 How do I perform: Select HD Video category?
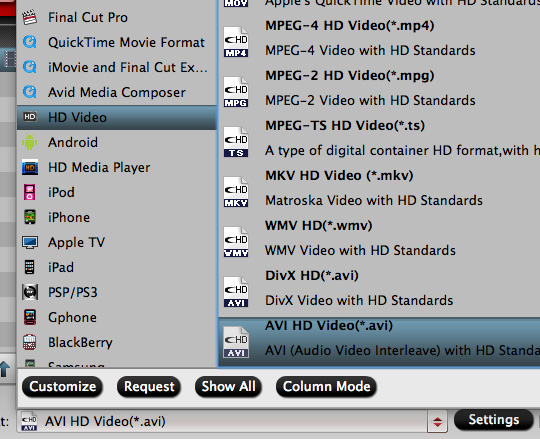[x=116, y=117]
